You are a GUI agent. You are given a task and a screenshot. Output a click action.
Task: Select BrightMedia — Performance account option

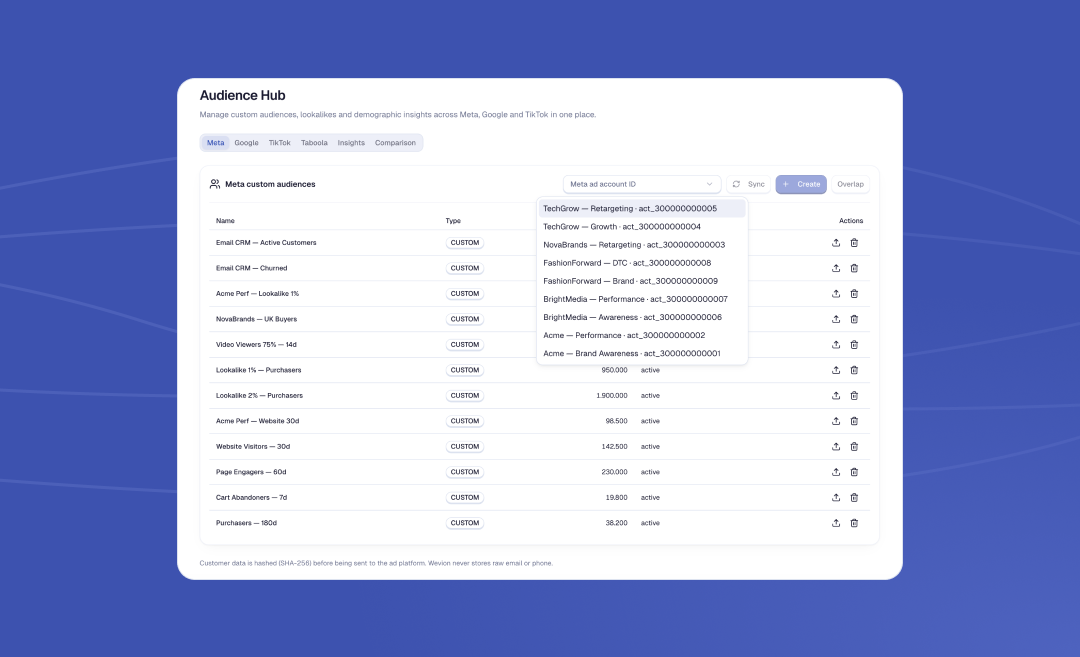(642, 299)
